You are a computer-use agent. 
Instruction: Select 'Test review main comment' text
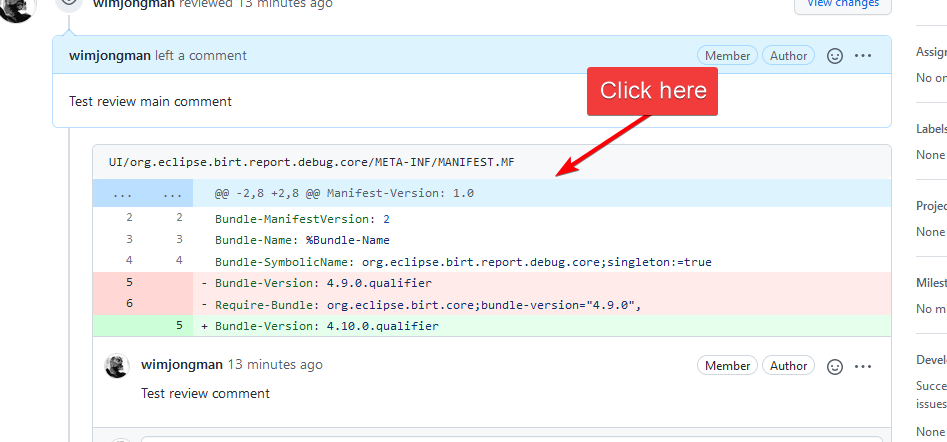150,101
